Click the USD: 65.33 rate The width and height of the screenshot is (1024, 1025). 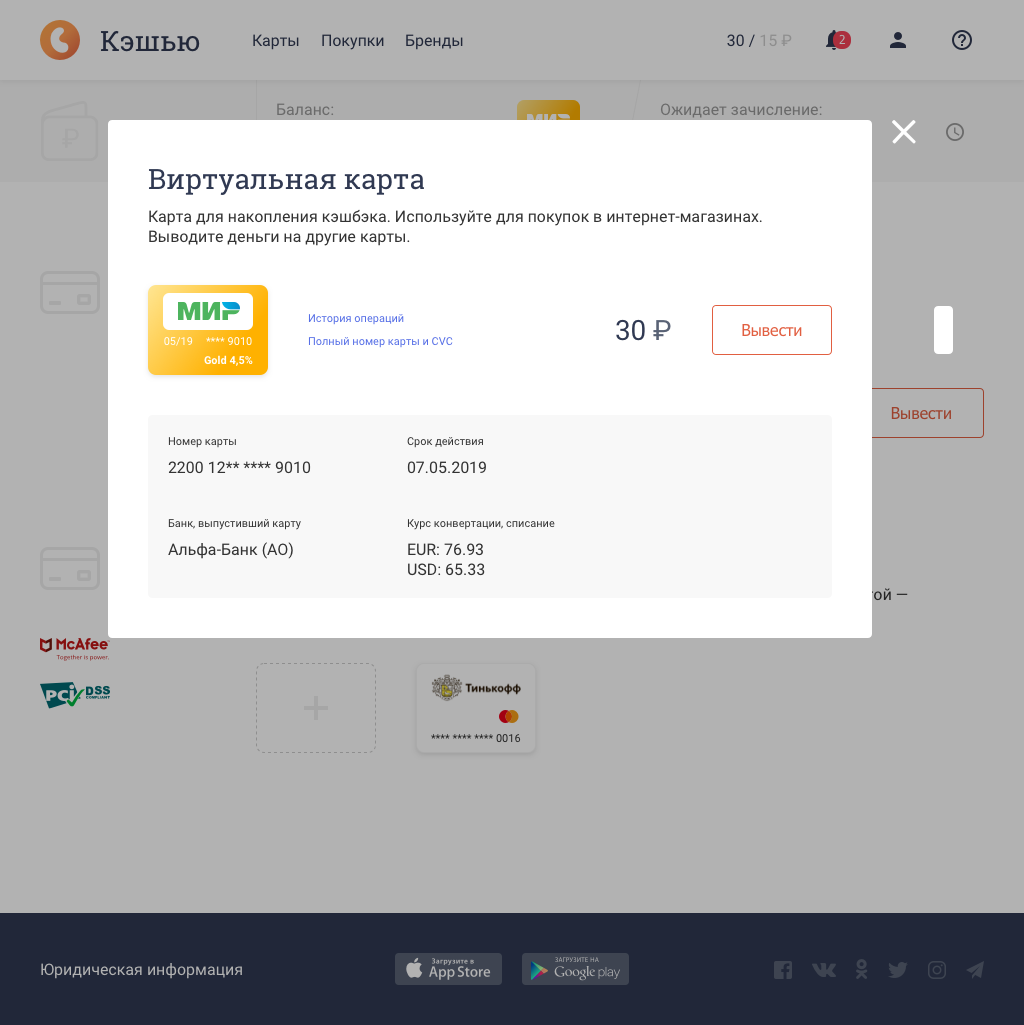point(446,569)
